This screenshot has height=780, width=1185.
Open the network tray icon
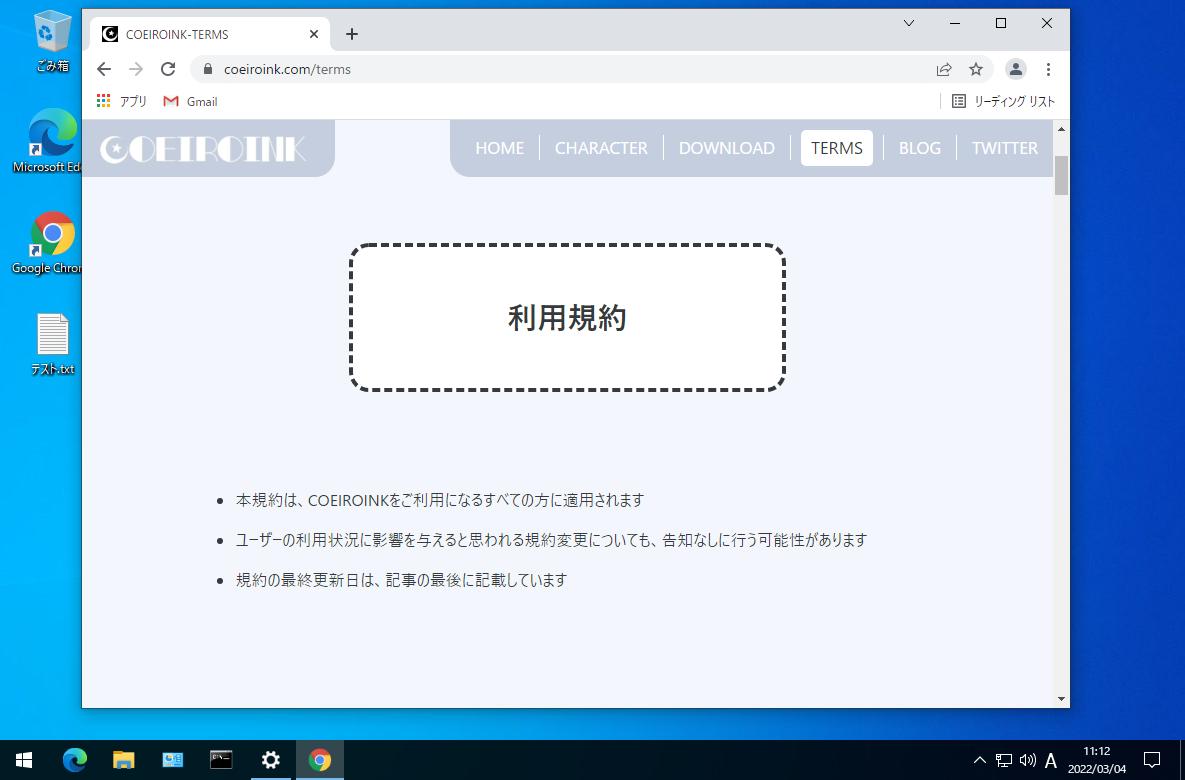click(x=1004, y=760)
